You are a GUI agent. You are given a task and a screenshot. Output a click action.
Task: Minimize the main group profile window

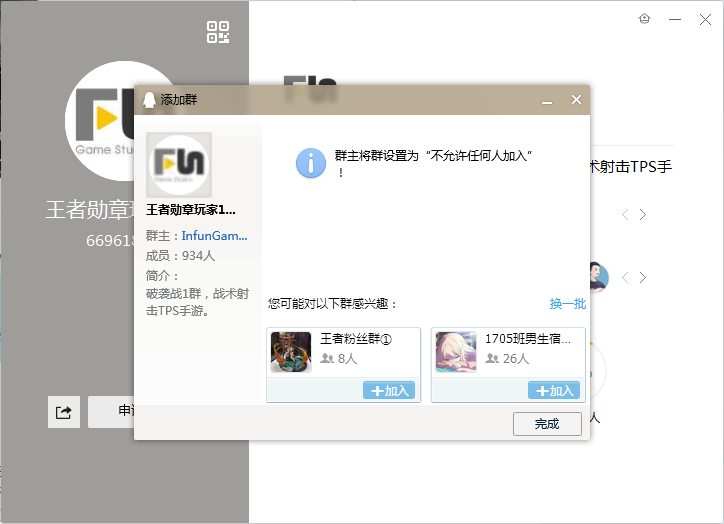click(x=675, y=19)
